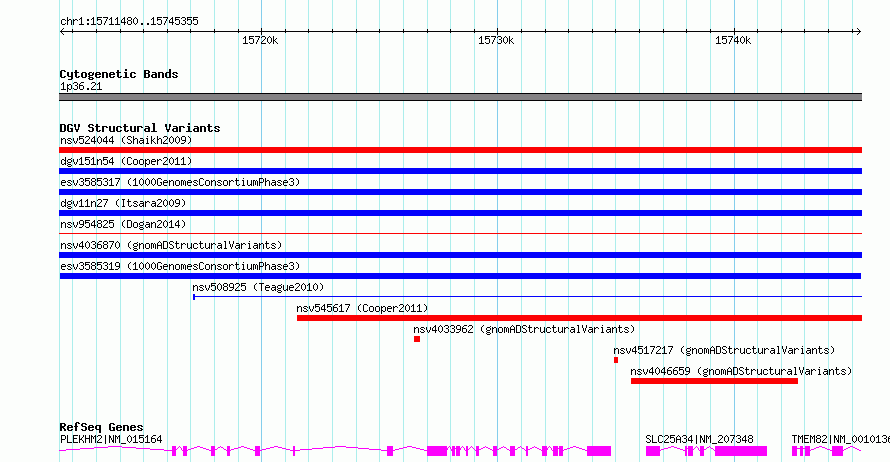Click the dgv11n27 (Itsara2009) label
The width and height of the screenshot is (890, 462).
click(x=123, y=203)
